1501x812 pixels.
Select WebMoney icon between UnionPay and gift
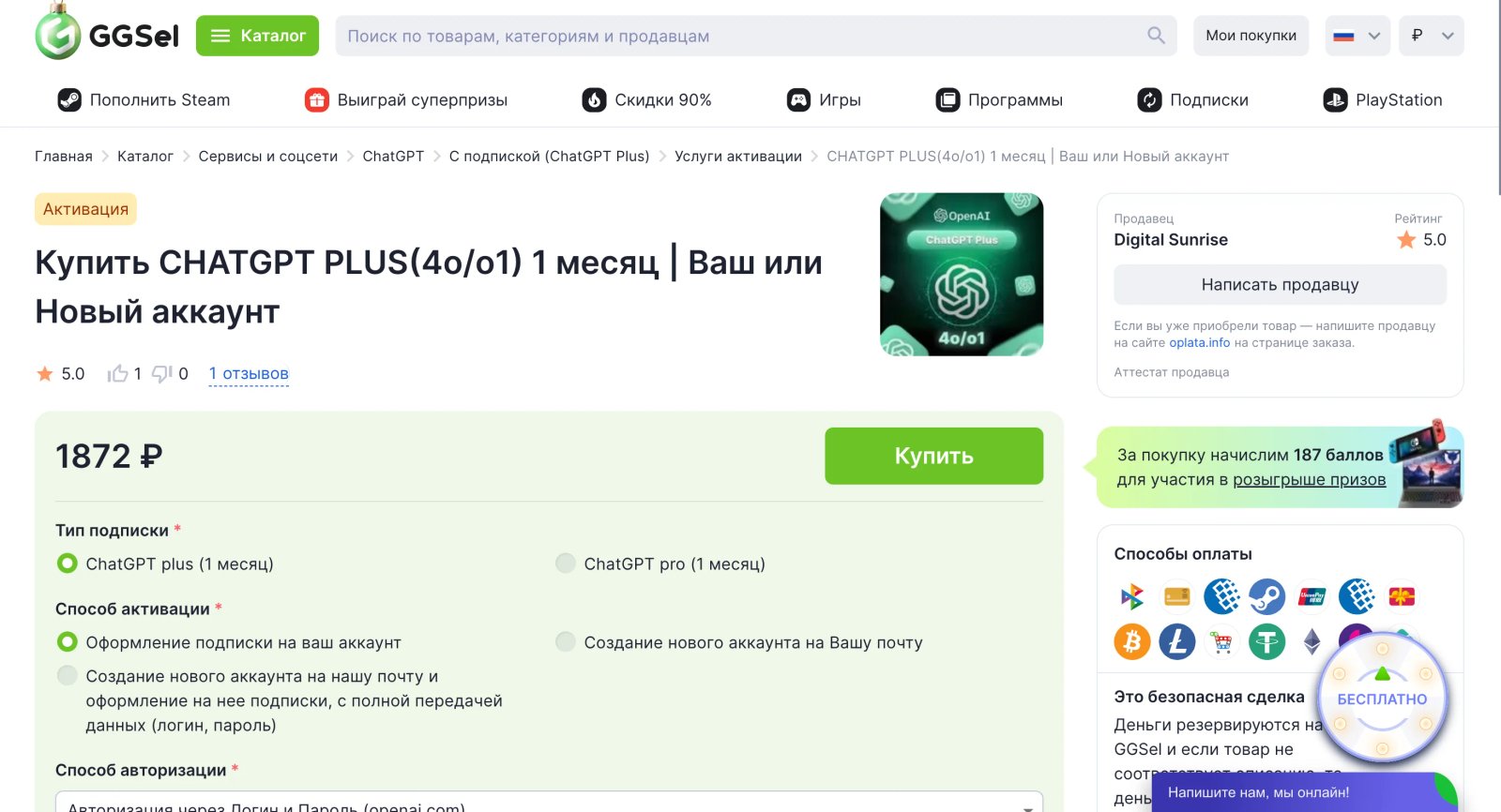tap(1357, 596)
